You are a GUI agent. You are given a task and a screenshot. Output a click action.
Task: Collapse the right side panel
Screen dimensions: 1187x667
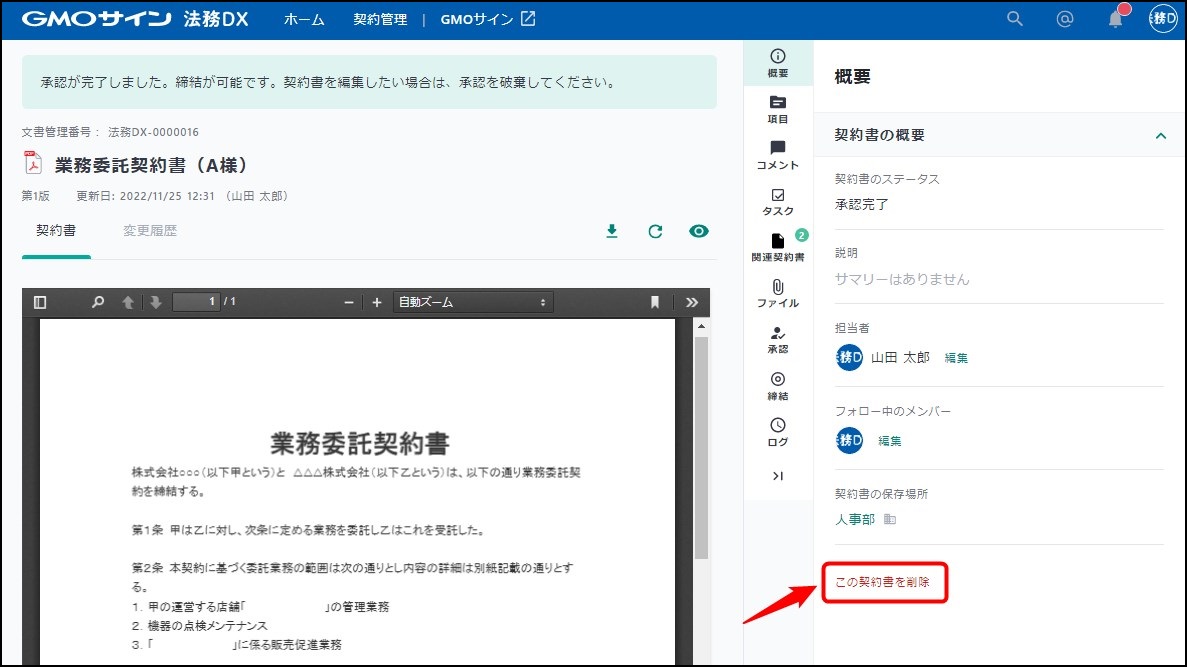tap(777, 476)
